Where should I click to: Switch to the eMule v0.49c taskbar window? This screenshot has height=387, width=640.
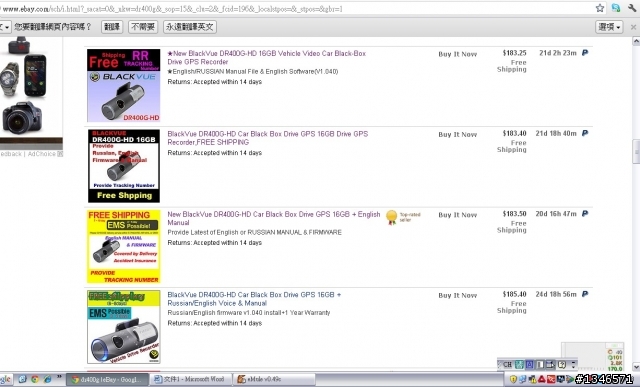point(274,379)
